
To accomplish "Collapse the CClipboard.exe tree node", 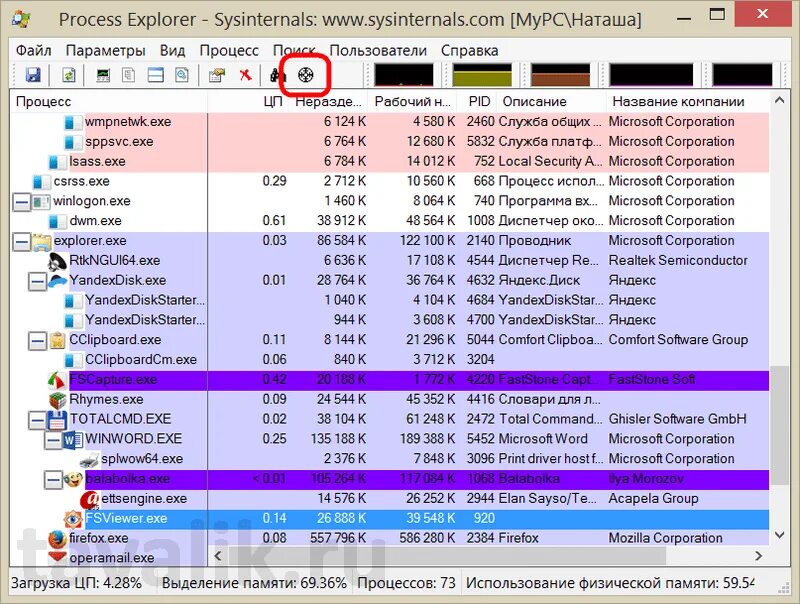I will point(37,340).
